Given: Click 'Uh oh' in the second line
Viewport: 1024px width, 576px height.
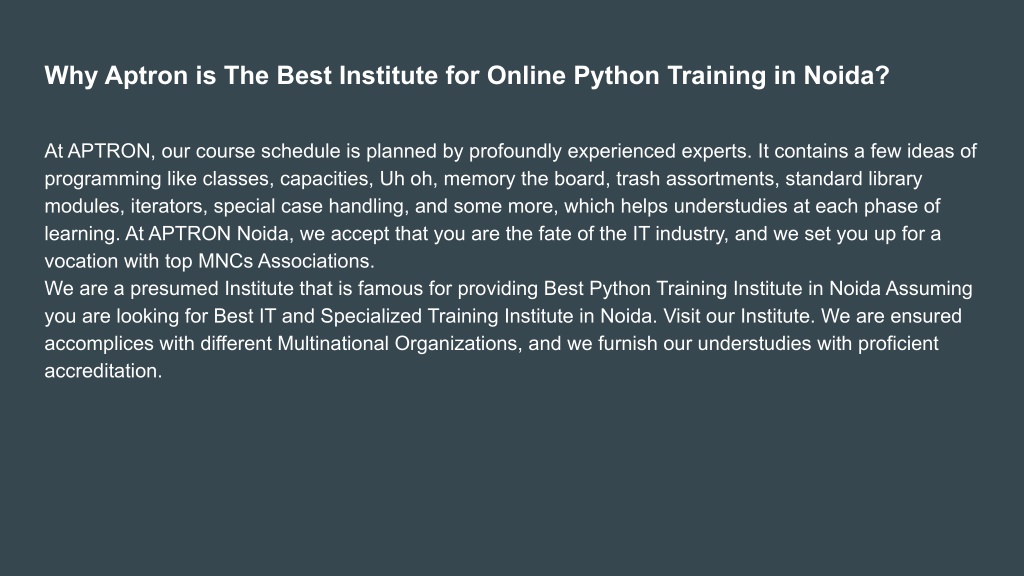Looking at the screenshot, I should [x=406, y=179].
